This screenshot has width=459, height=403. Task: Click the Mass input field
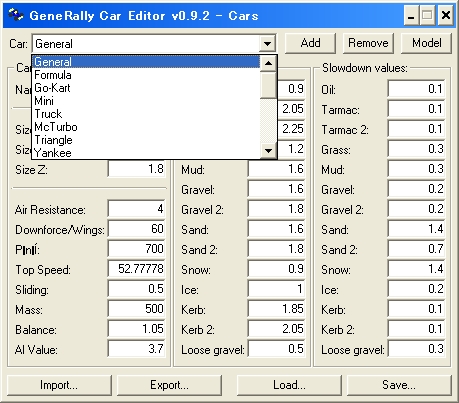click(137, 309)
